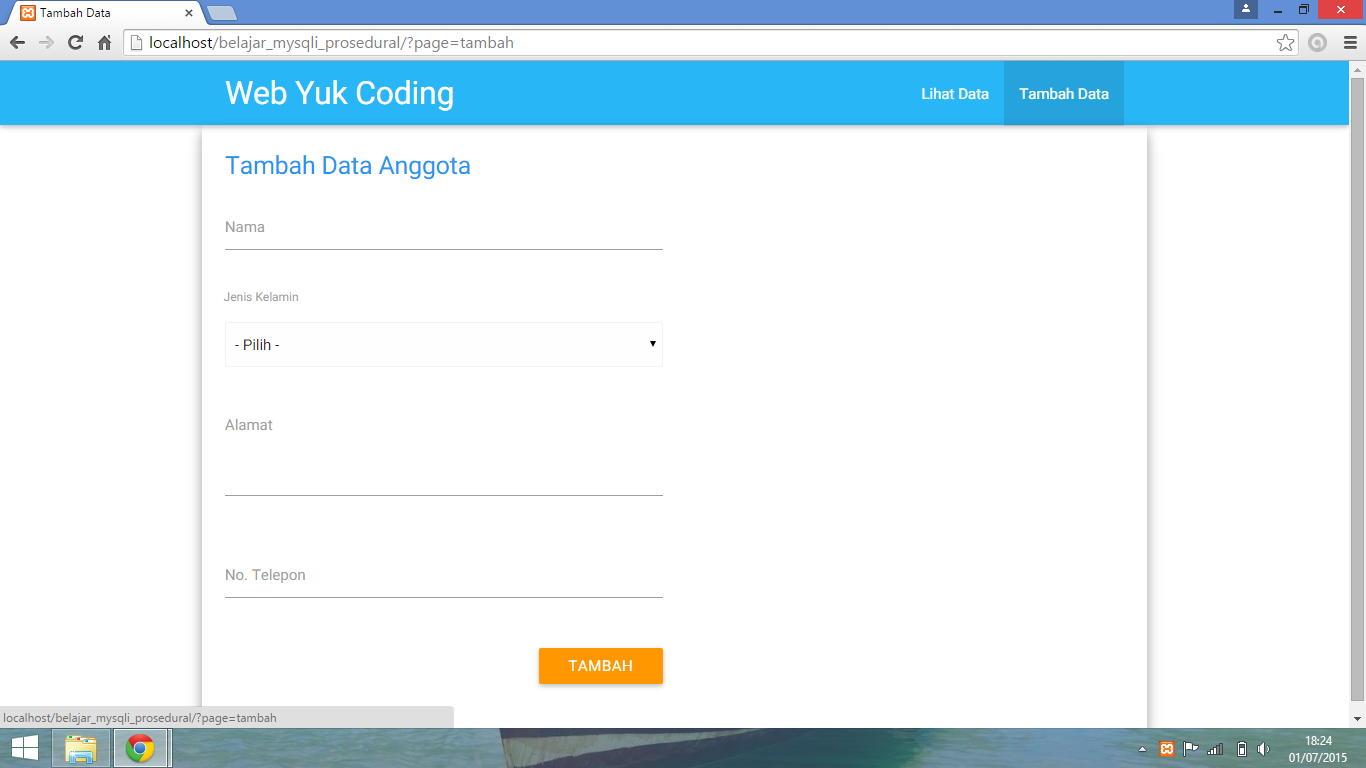1366x768 pixels.
Task: Click the network signal strength icon
Action: (1213, 748)
